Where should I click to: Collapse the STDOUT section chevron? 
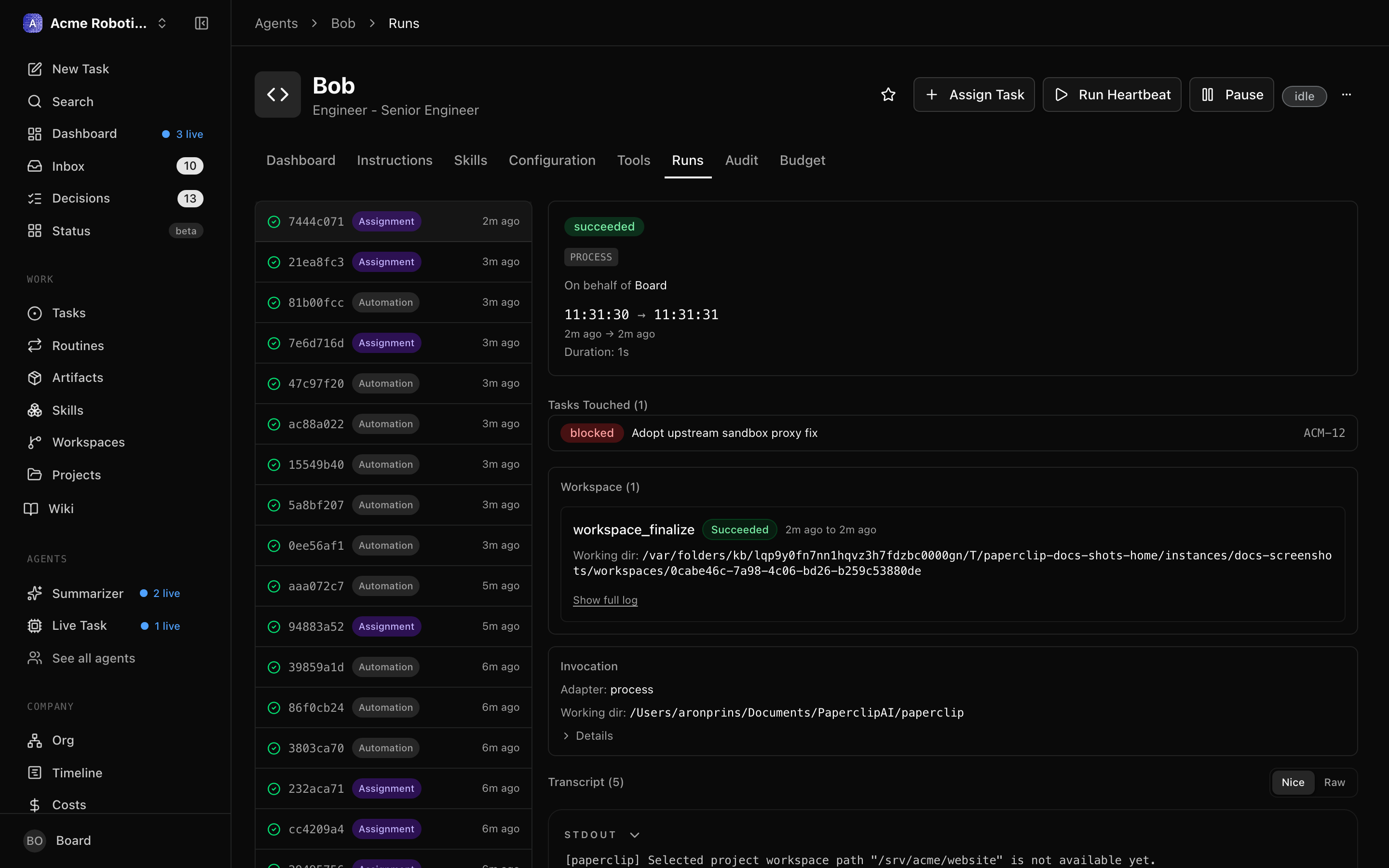[x=634, y=835]
